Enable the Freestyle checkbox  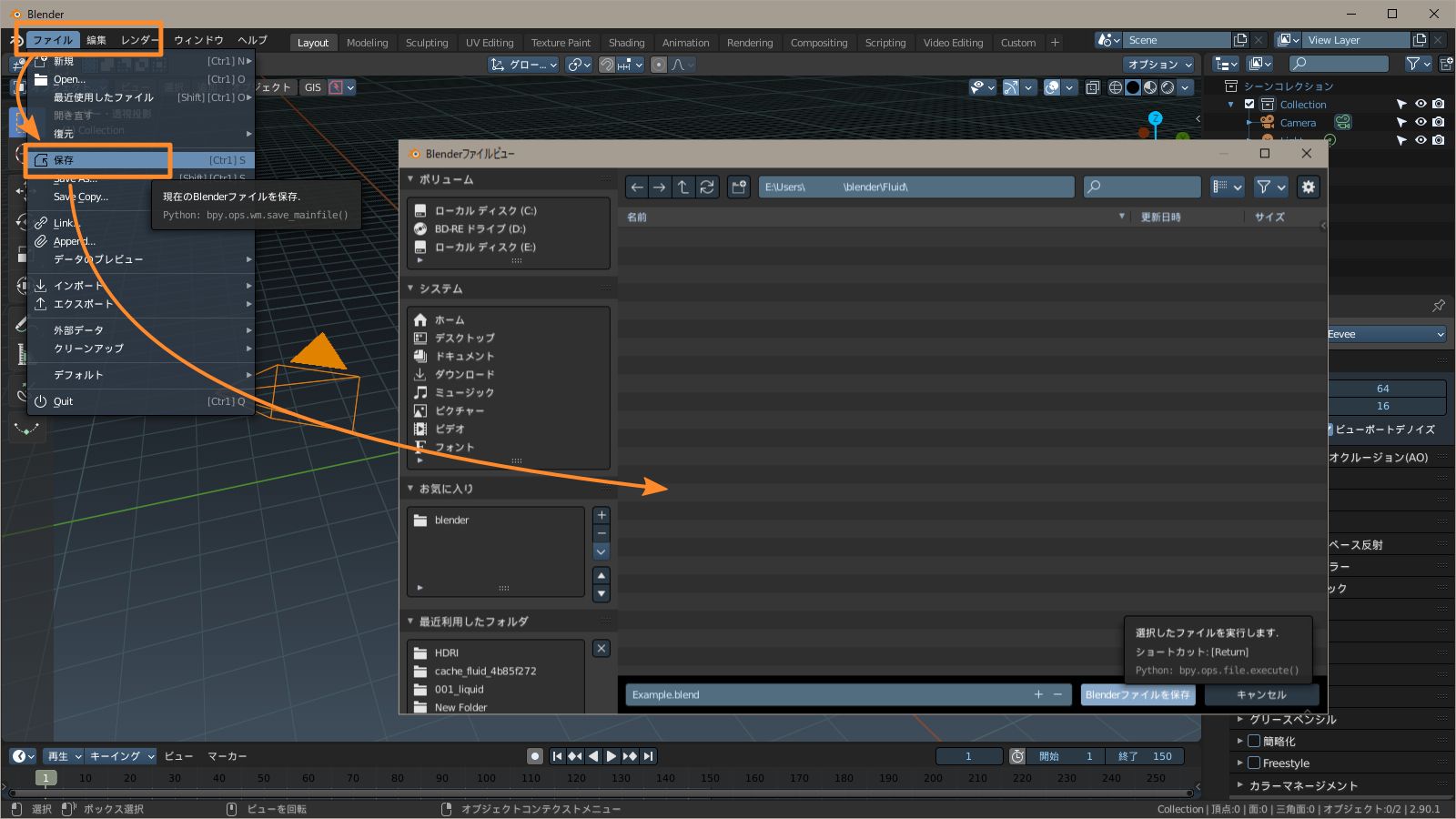(x=1254, y=763)
